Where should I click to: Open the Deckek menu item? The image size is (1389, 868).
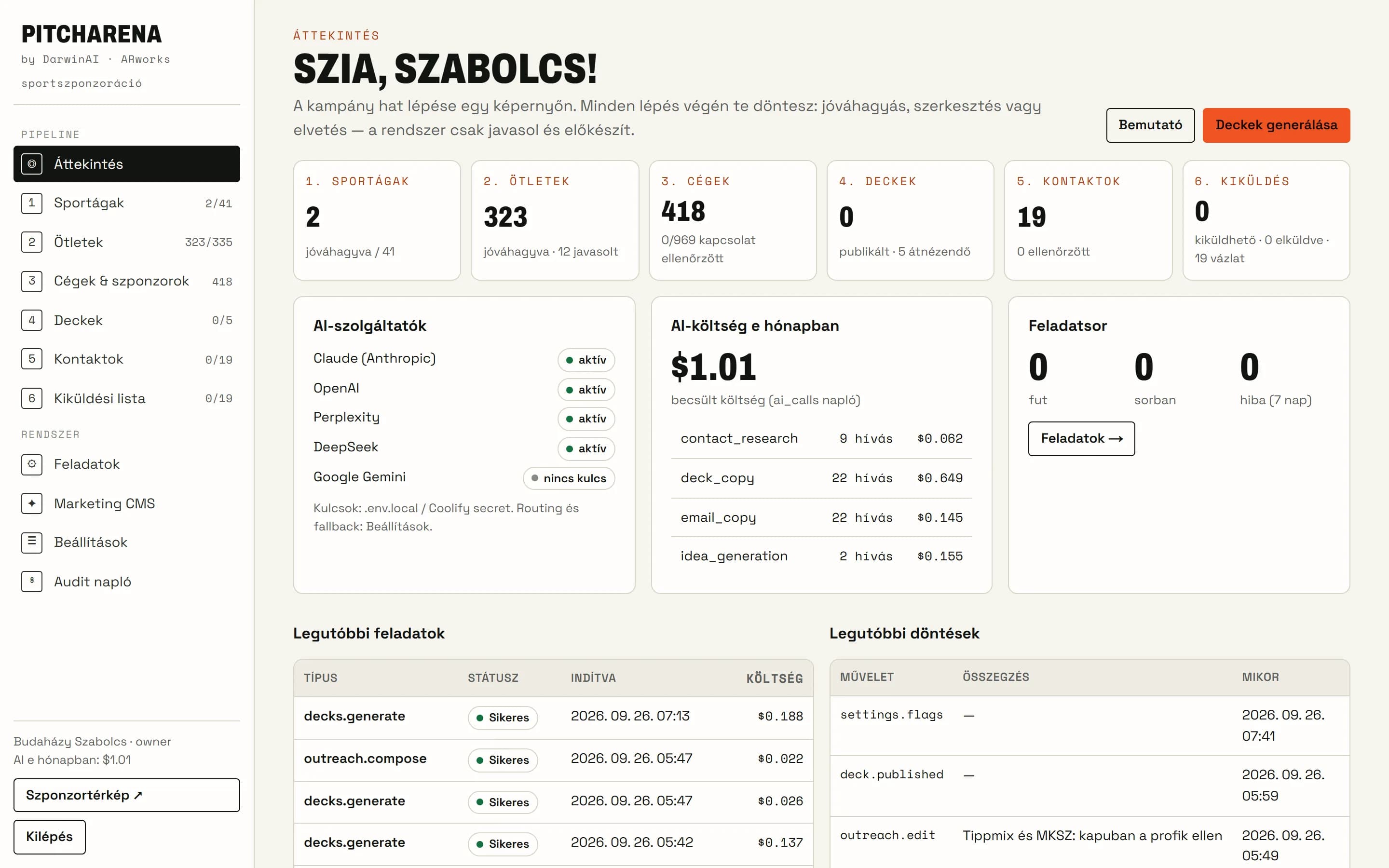click(127, 320)
